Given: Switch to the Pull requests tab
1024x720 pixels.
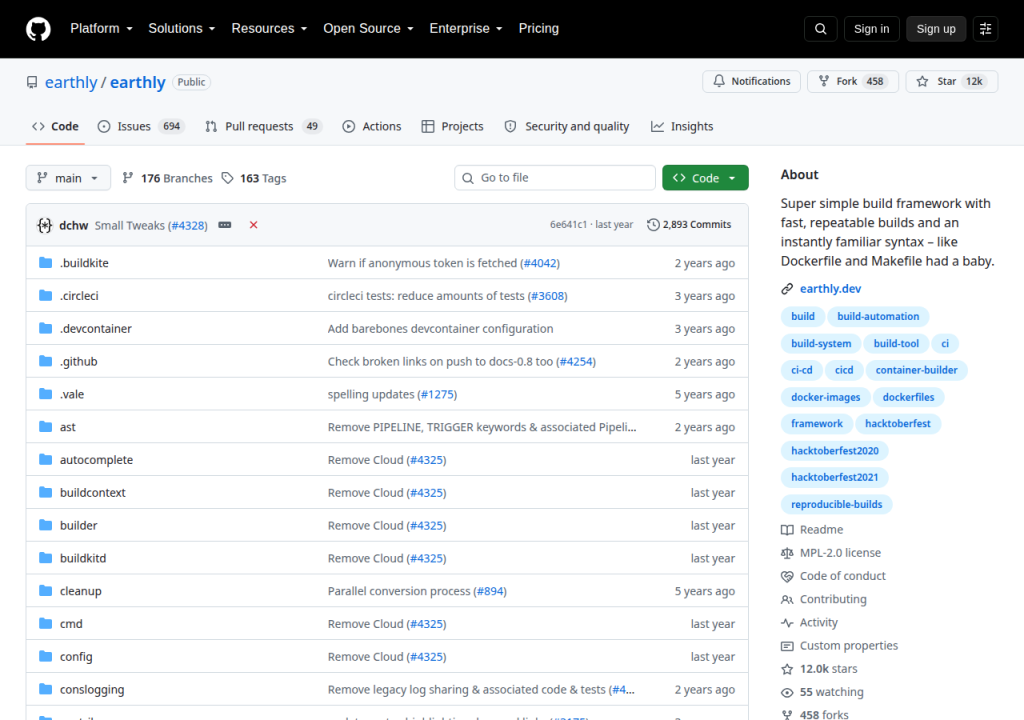Looking at the screenshot, I should click(x=264, y=127).
